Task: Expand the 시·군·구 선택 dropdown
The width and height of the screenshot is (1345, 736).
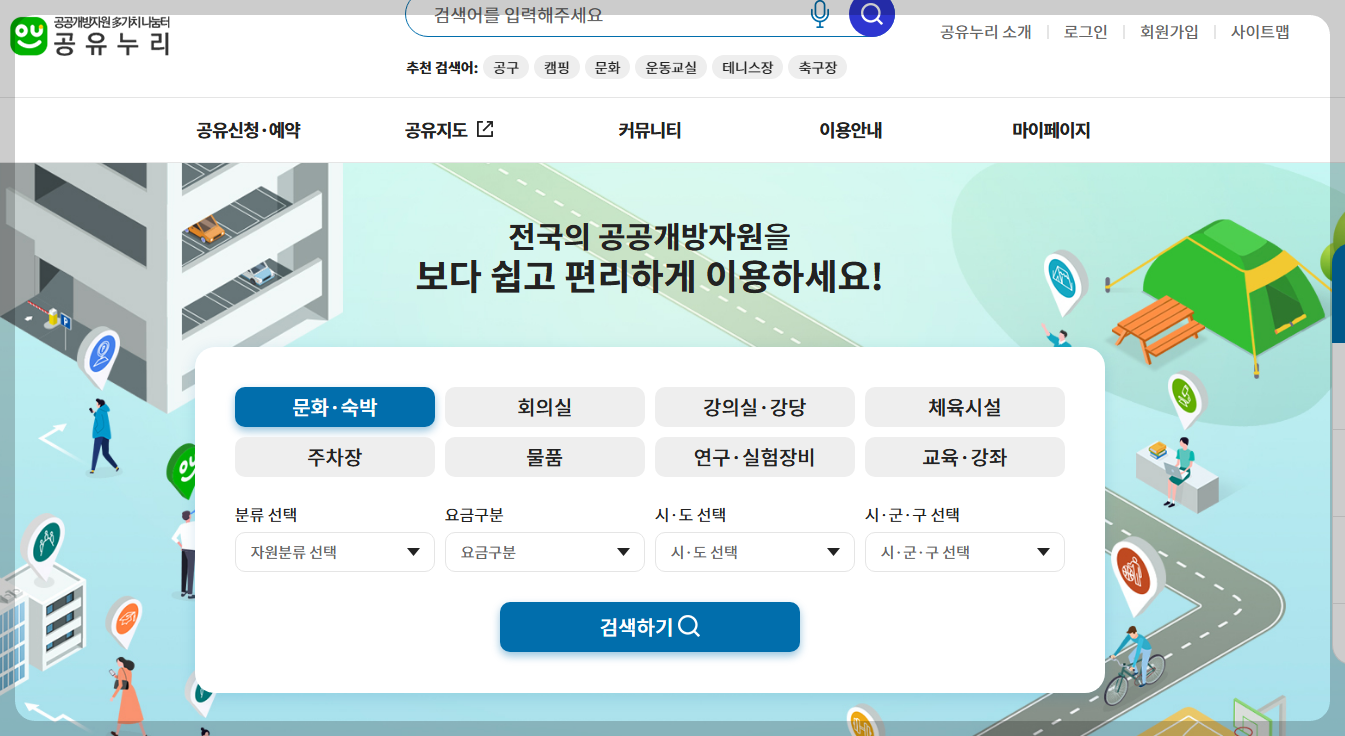Action: point(965,552)
